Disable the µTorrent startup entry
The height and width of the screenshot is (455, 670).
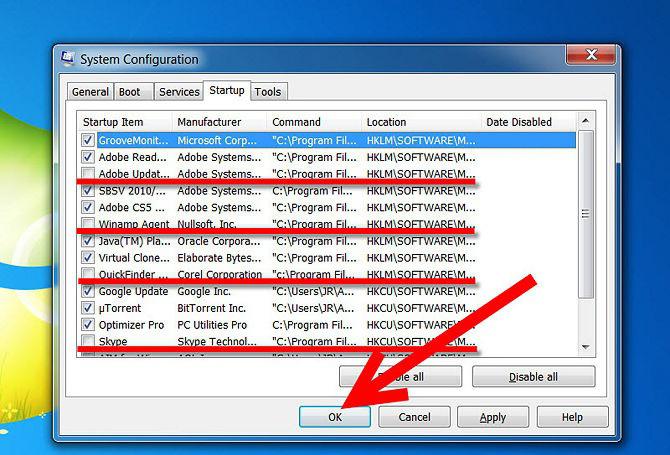[x=89, y=308]
